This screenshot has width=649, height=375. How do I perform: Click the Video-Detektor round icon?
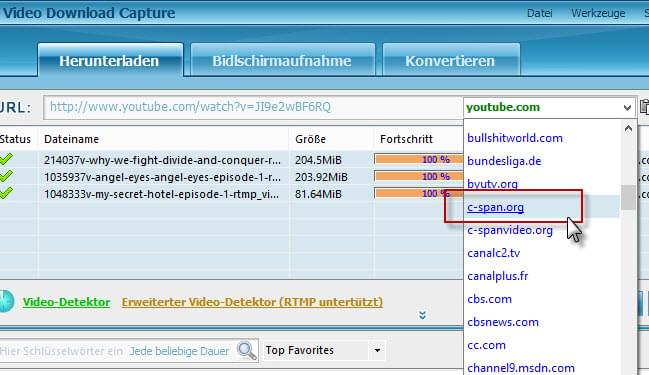click(x=7, y=301)
